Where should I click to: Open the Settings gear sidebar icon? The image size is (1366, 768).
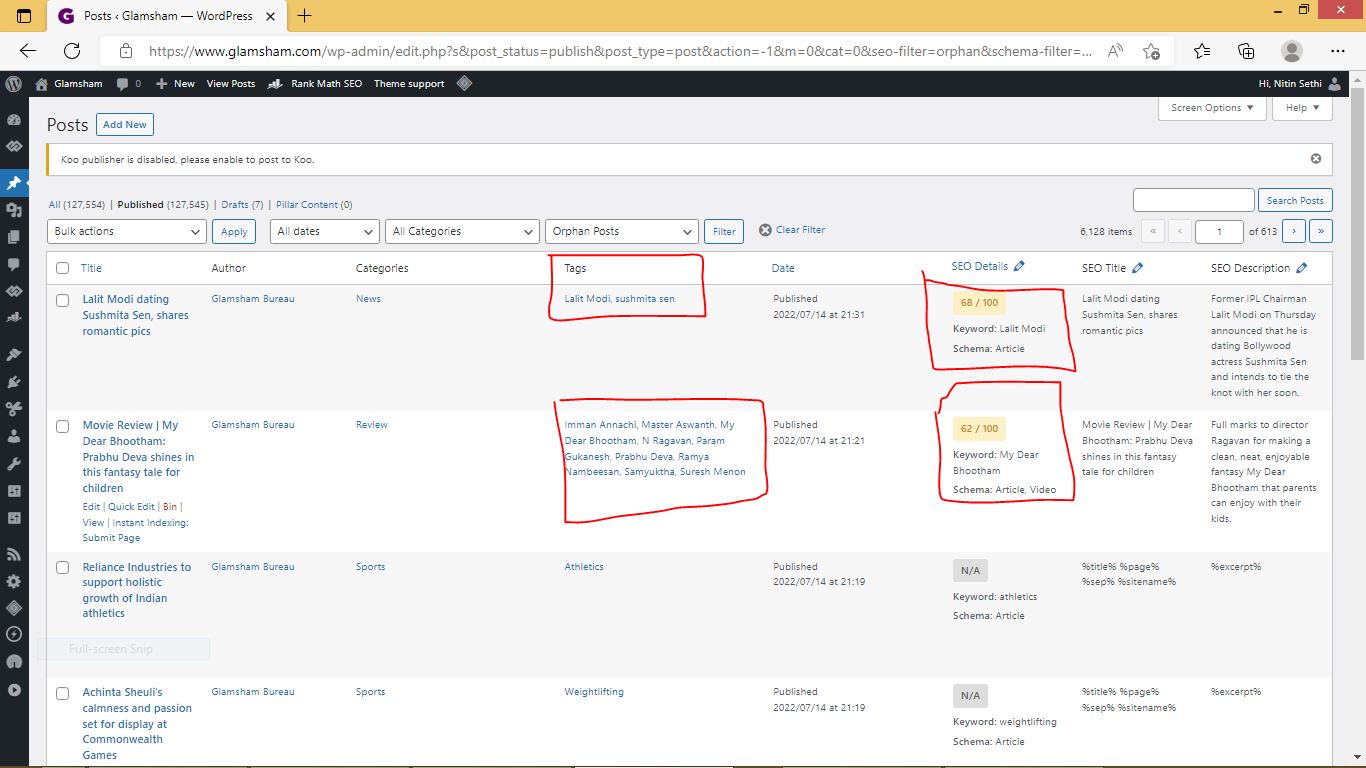tap(14, 581)
